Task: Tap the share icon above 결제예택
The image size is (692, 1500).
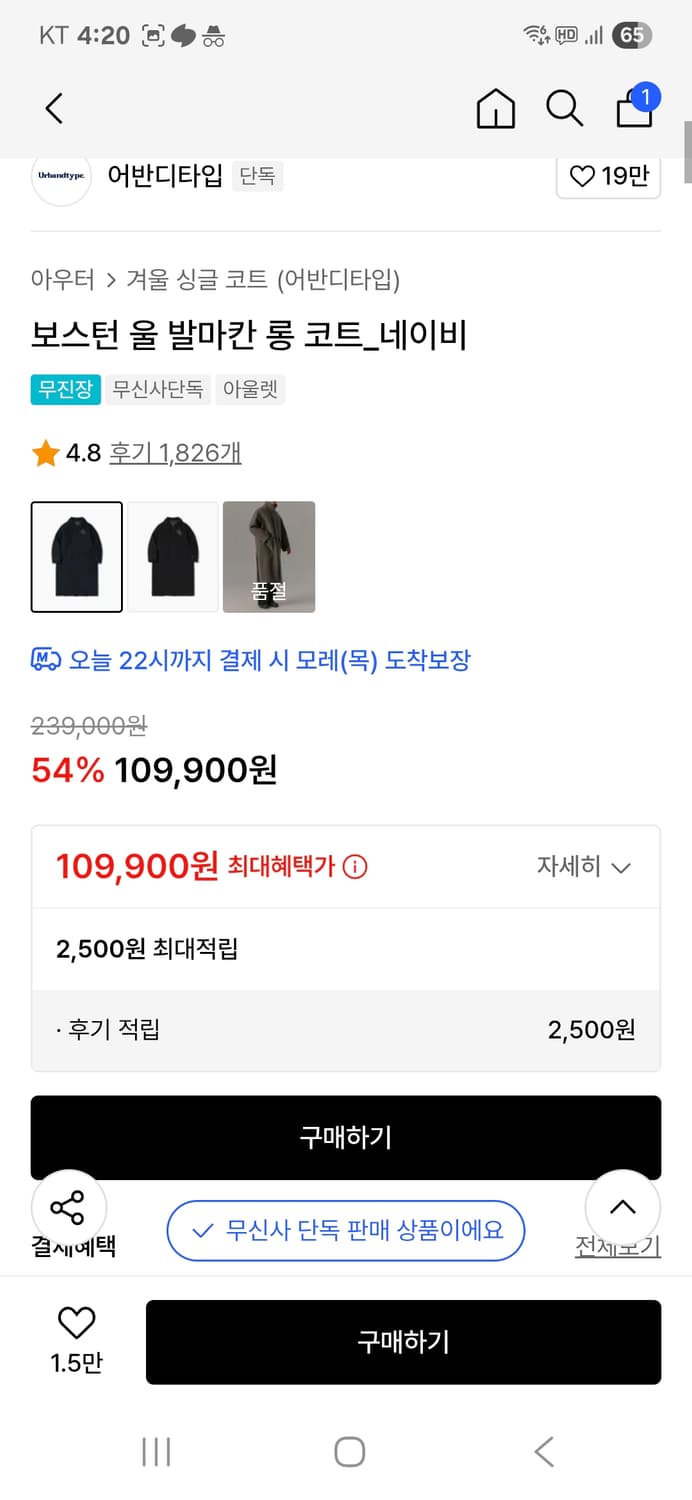Action: [68, 1208]
